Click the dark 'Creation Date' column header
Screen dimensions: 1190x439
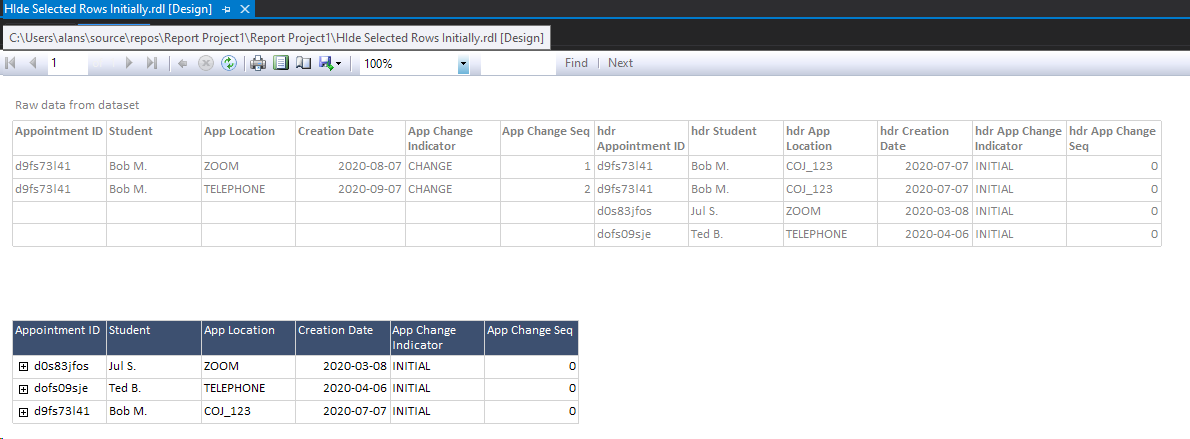click(x=343, y=337)
